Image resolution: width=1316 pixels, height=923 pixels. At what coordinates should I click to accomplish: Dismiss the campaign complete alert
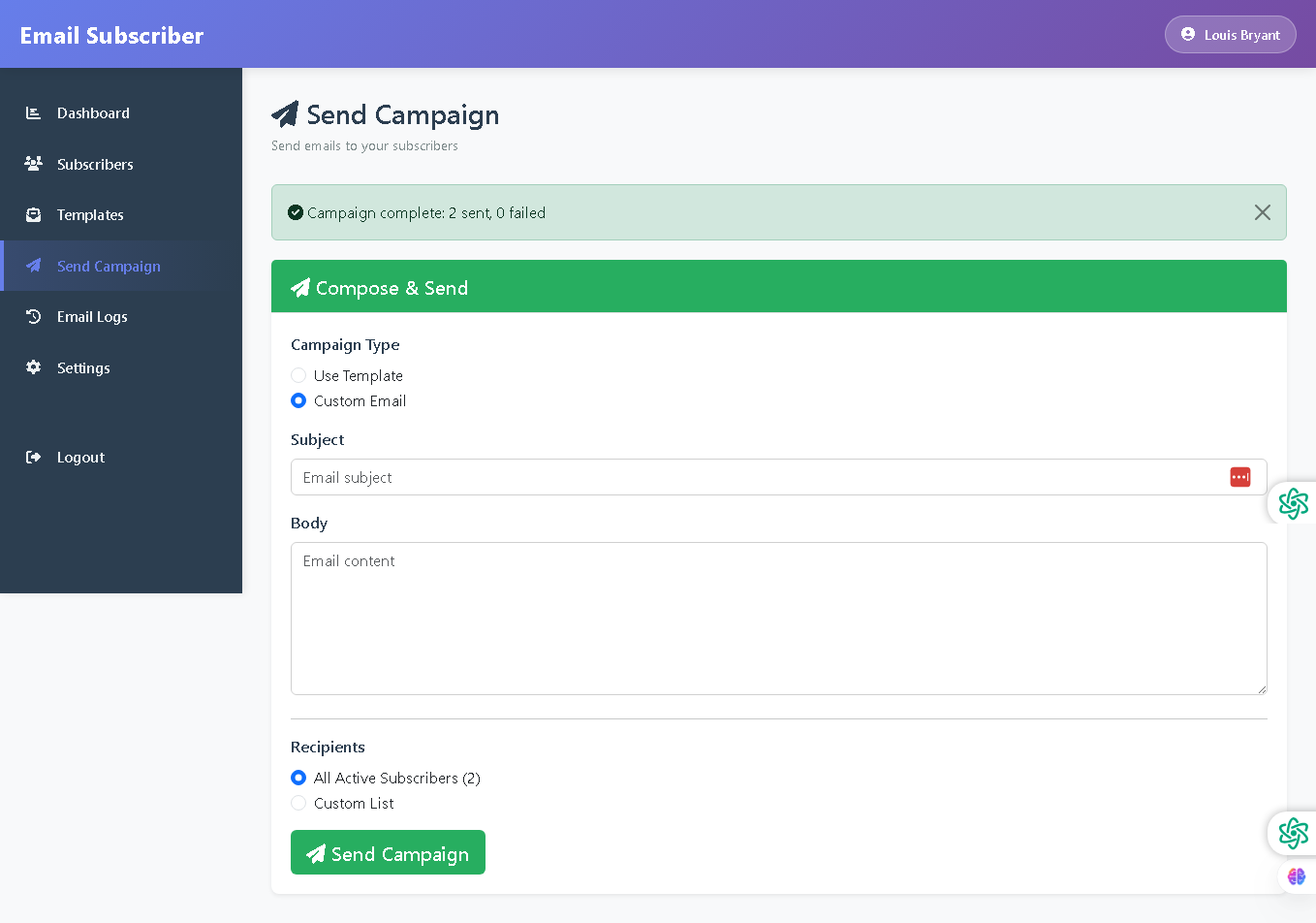click(1262, 212)
